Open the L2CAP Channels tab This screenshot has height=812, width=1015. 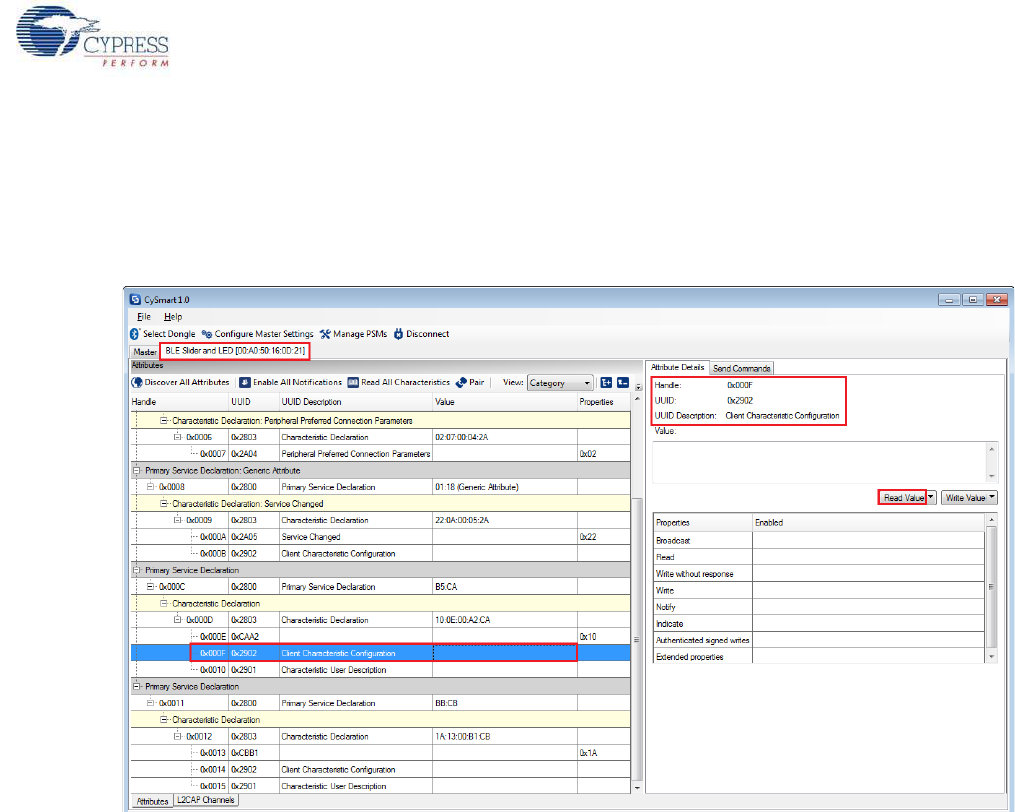click(x=206, y=800)
